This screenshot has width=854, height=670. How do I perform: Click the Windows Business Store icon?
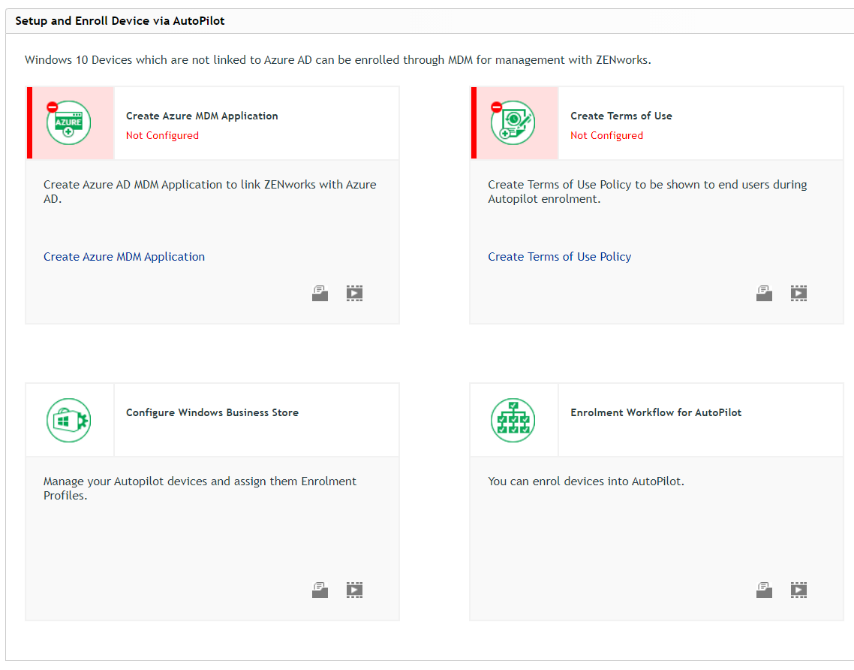click(x=69, y=420)
